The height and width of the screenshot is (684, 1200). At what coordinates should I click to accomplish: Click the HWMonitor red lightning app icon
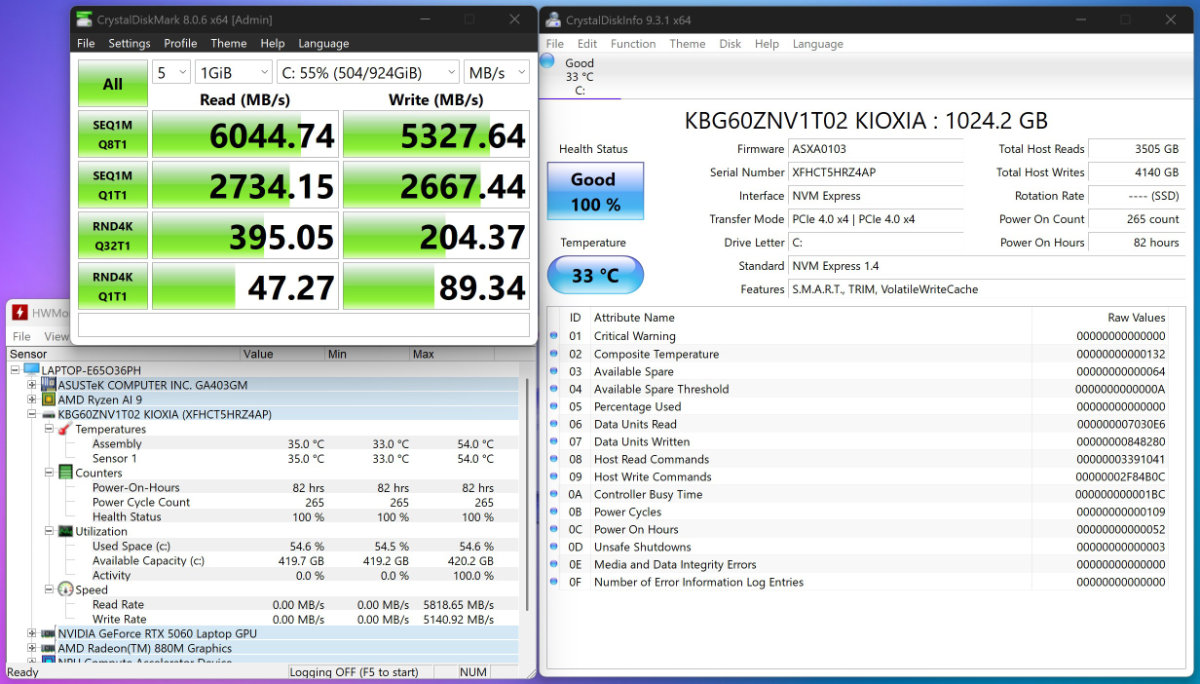(18, 312)
